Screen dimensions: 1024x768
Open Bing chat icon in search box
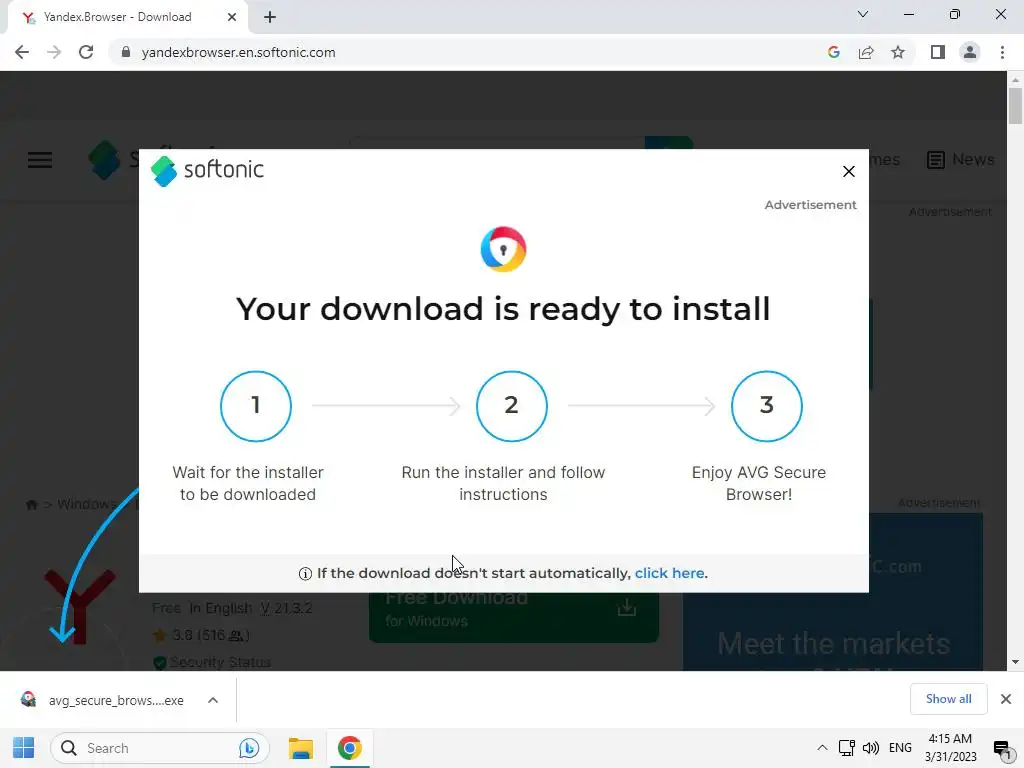click(x=249, y=748)
